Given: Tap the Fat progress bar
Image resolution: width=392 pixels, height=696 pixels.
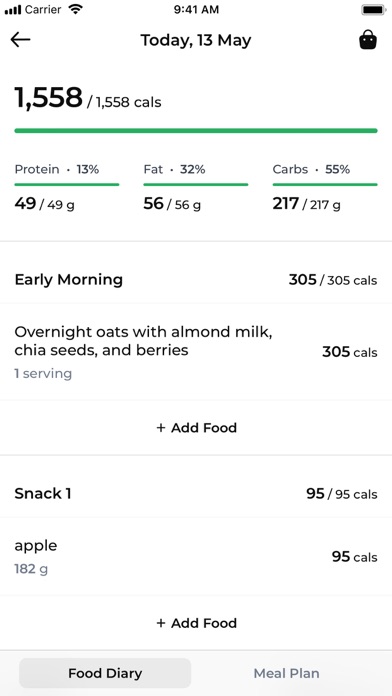Looking at the screenshot, I should click(196, 184).
